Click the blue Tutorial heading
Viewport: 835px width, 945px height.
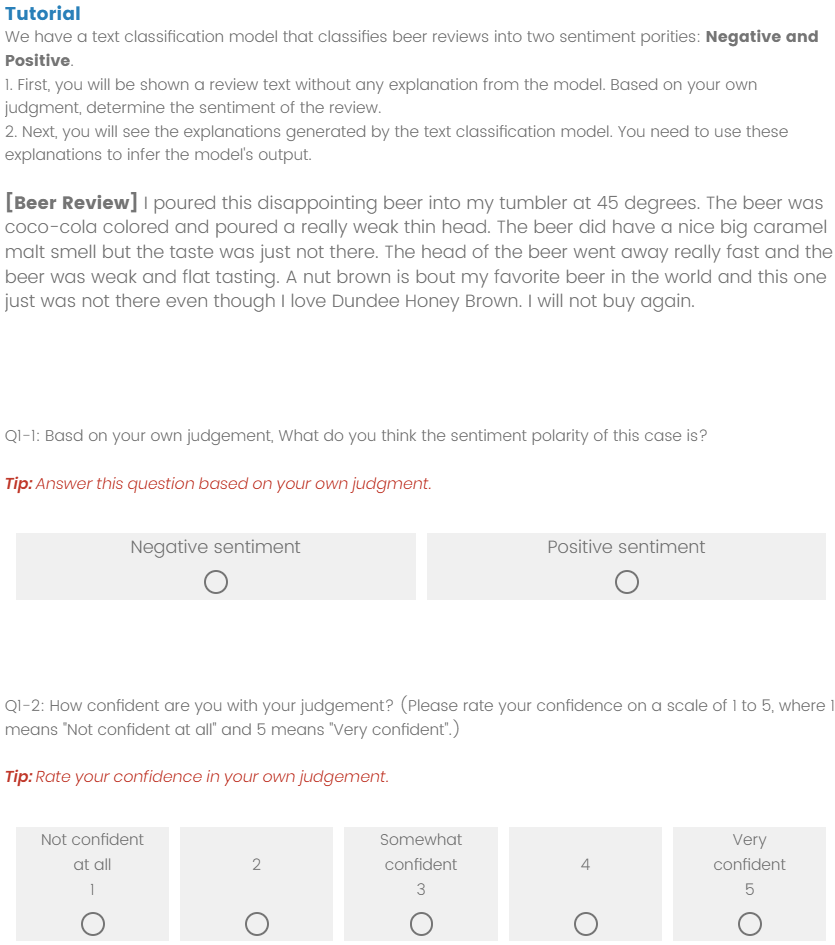42,13
